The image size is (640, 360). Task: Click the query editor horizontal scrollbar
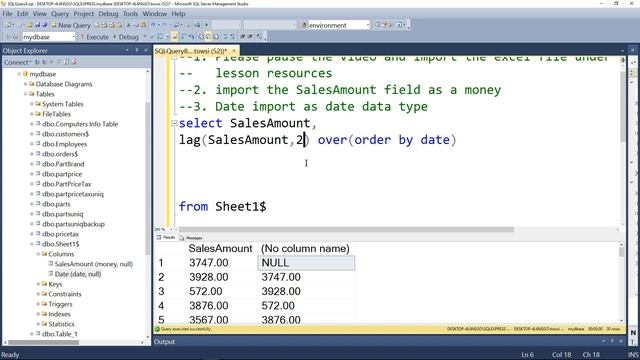tap(346, 229)
